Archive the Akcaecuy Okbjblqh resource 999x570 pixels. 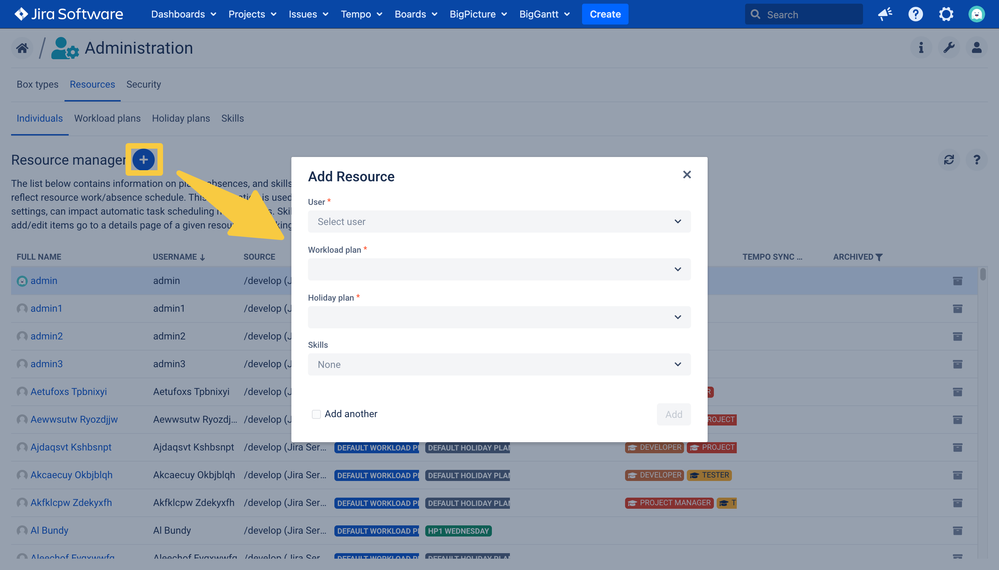point(958,475)
